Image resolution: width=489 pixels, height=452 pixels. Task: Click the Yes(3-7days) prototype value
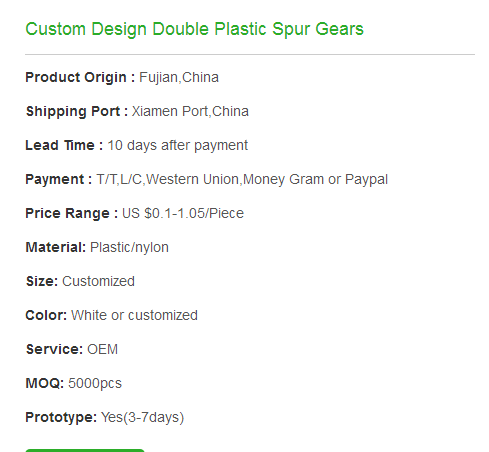coord(142,418)
